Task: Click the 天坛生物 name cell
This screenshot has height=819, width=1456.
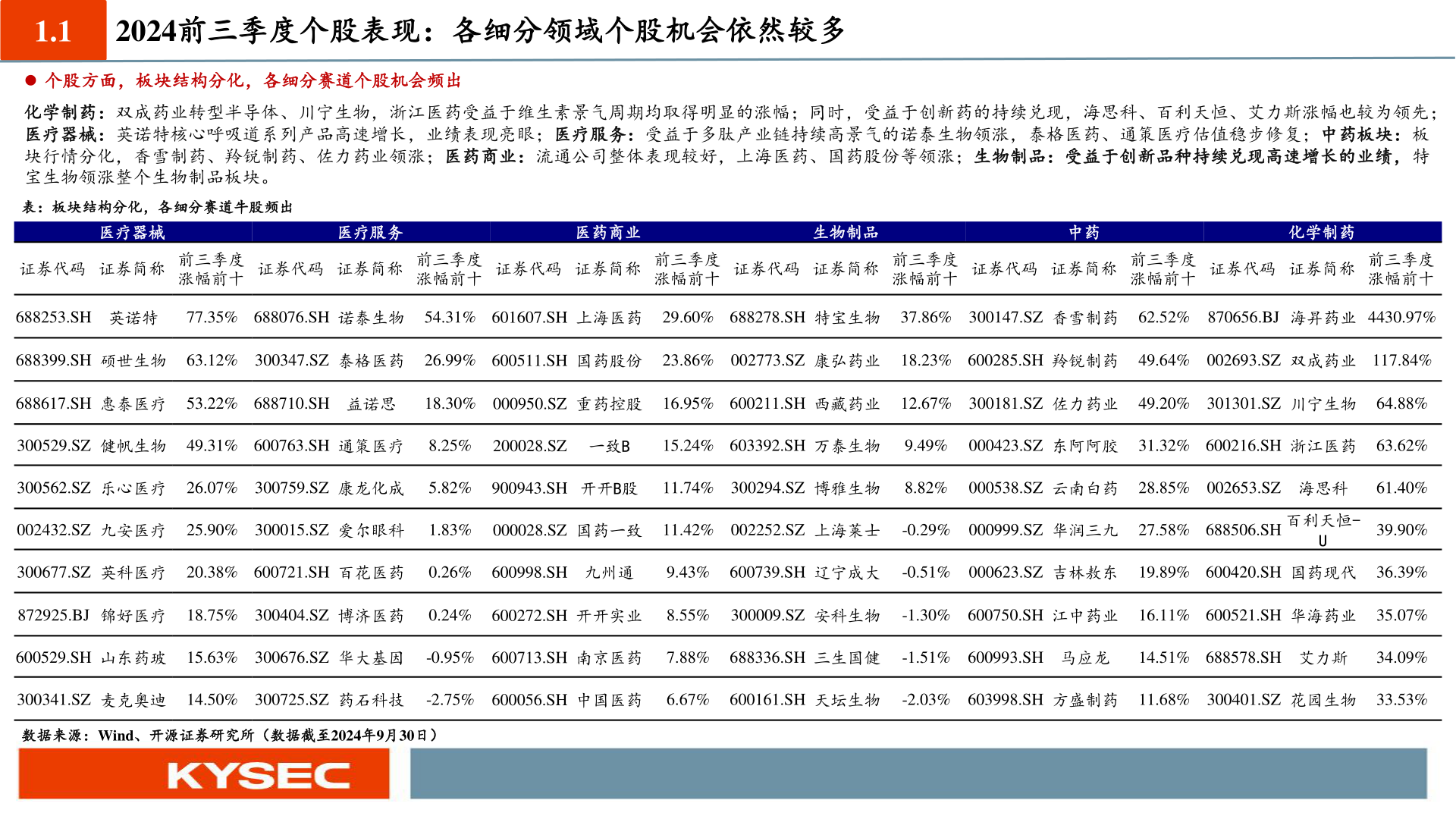Action: [848, 701]
